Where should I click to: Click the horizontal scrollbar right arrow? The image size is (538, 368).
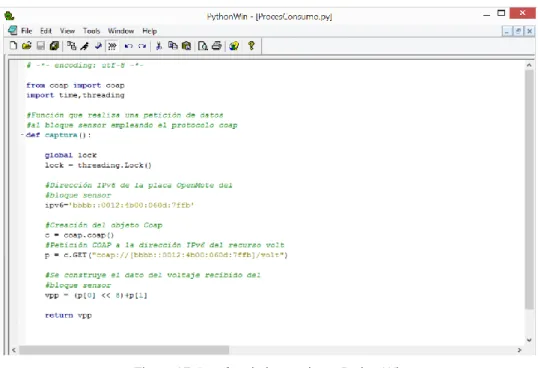519,350
